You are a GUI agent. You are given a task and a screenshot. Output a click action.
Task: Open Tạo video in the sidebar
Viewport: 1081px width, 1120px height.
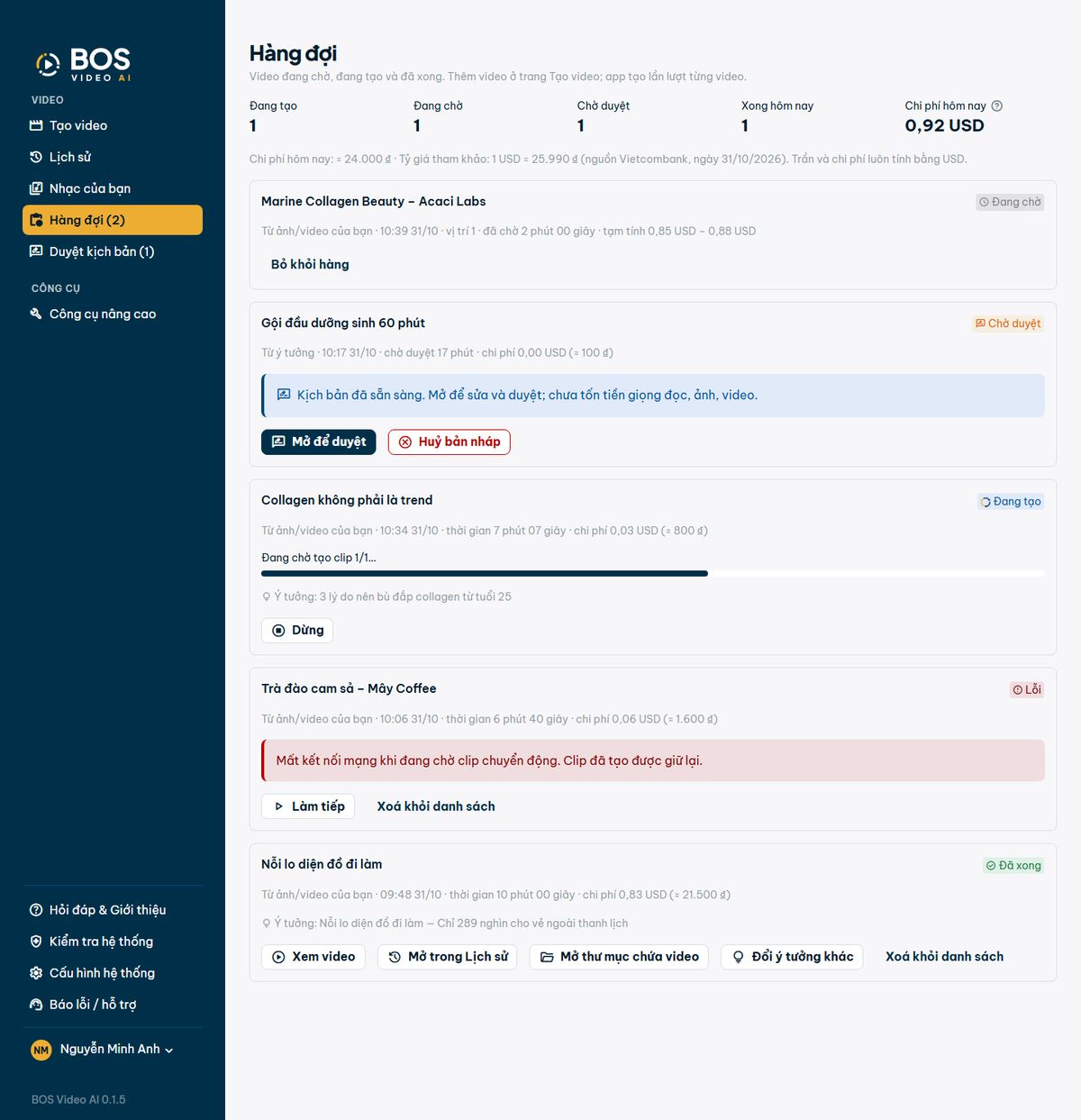pyautogui.click(x=113, y=125)
